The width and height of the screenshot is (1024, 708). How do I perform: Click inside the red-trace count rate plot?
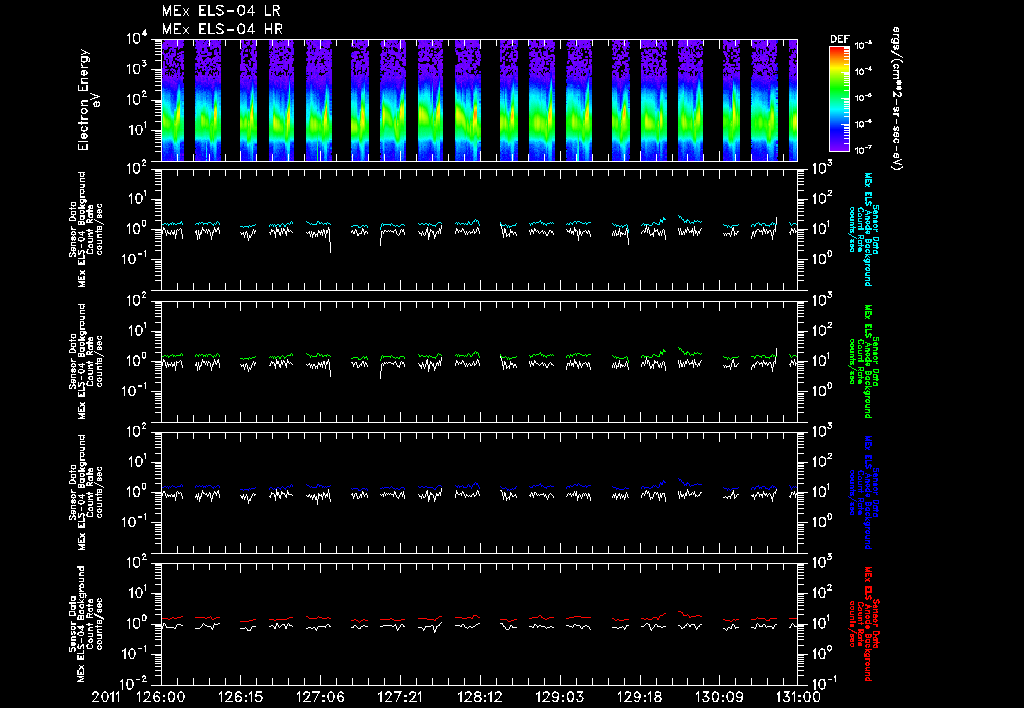tap(479, 624)
